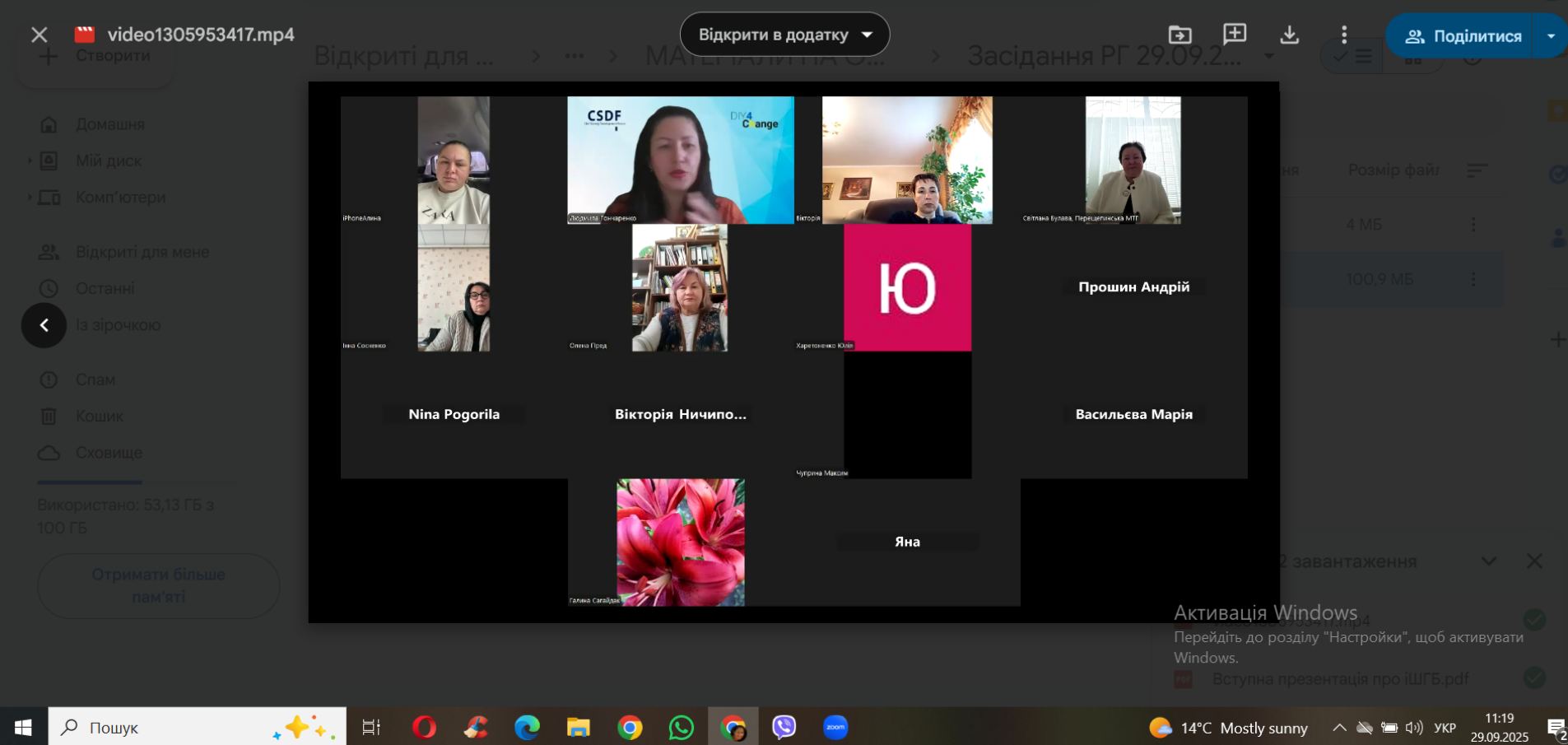Open the Відкрити в додатку dropdown
Viewport: 1568px width, 745px height.
[784, 35]
